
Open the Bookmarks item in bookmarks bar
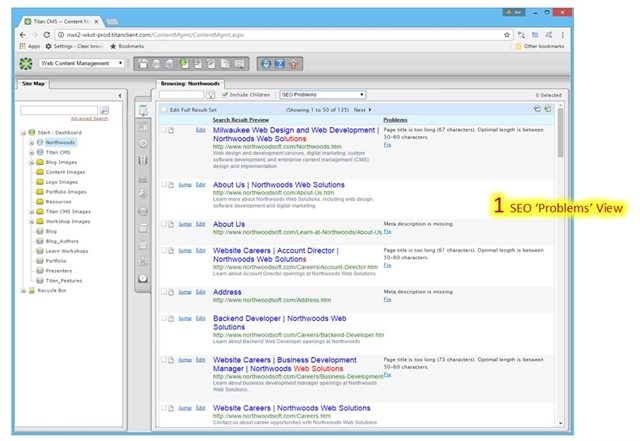pyautogui.click(x=127, y=46)
